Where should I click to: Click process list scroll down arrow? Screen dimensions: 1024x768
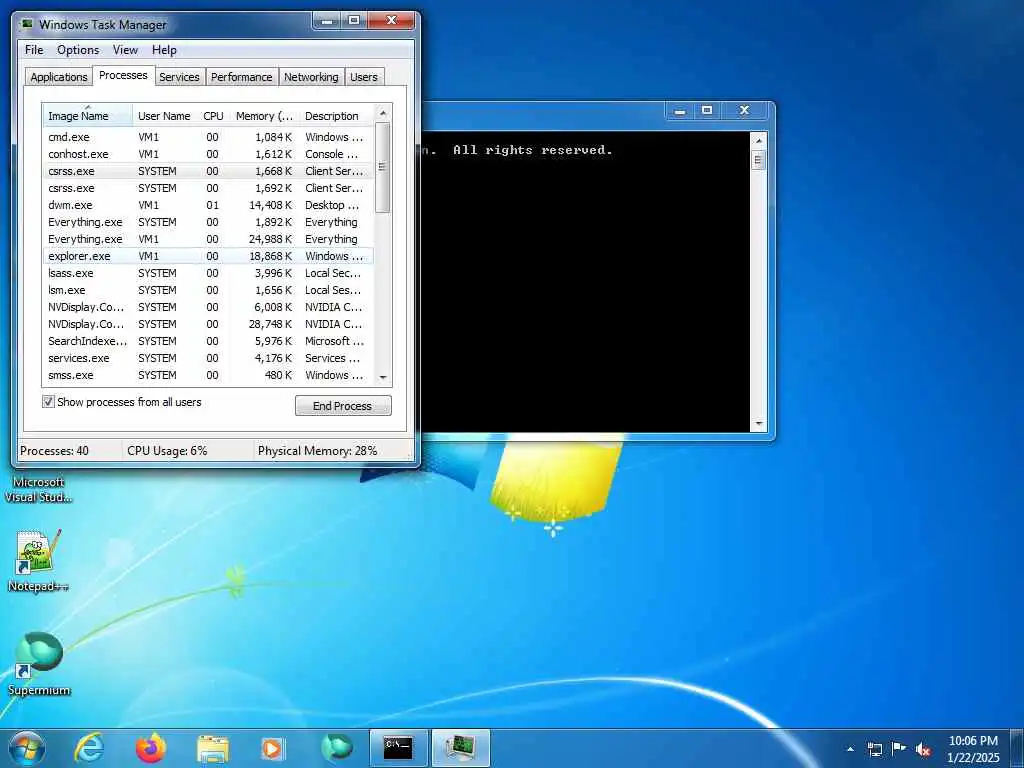pos(383,377)
